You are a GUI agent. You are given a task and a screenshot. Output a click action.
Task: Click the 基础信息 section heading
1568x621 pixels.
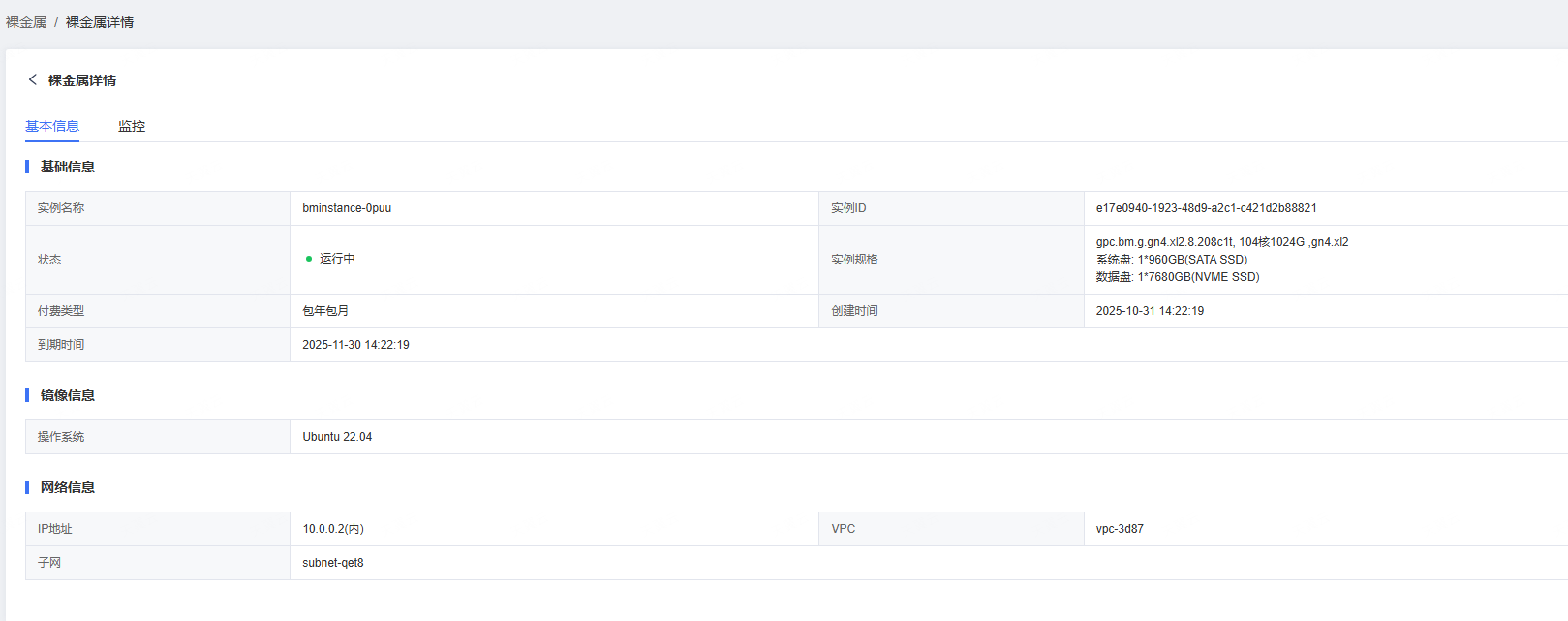pos(68,167)
